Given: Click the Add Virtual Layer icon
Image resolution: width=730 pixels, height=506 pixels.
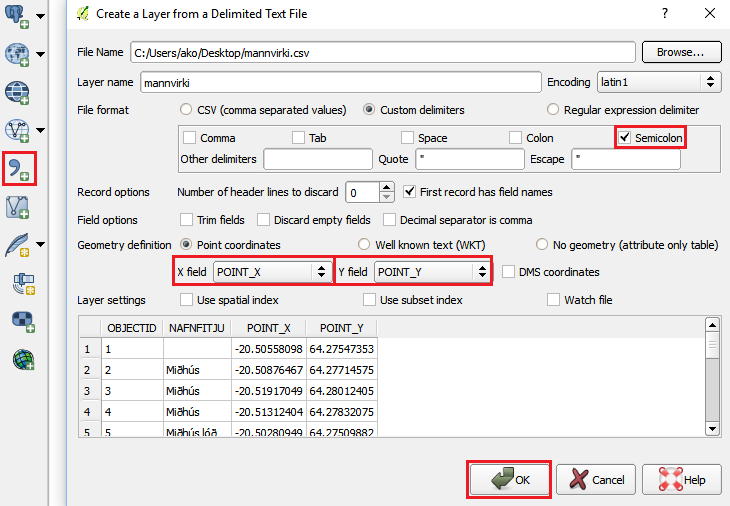Looking at the screenshot, I should tap(17, 207).
